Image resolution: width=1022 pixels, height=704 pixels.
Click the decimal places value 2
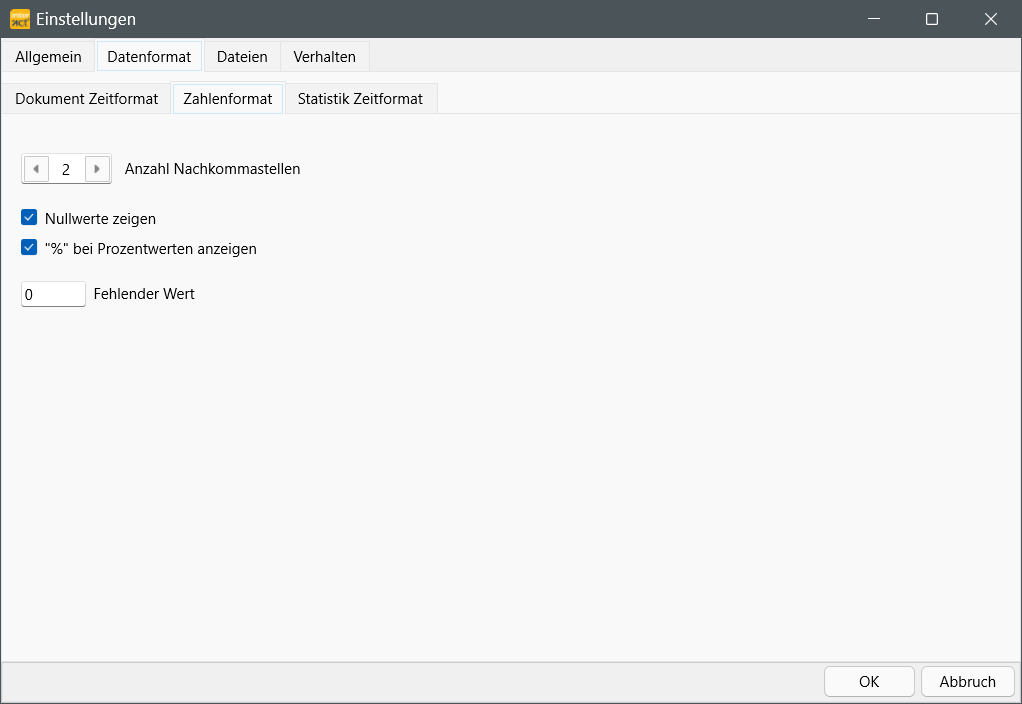pos(66,169)
